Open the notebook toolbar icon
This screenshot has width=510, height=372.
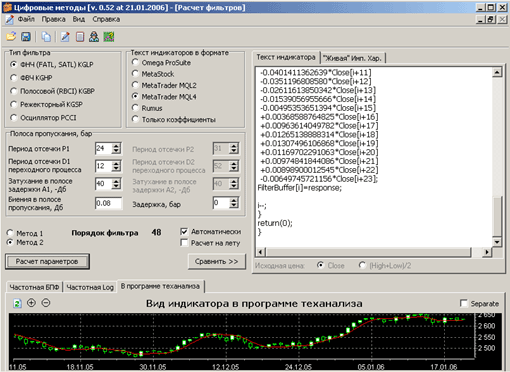(x=80, y=36)
